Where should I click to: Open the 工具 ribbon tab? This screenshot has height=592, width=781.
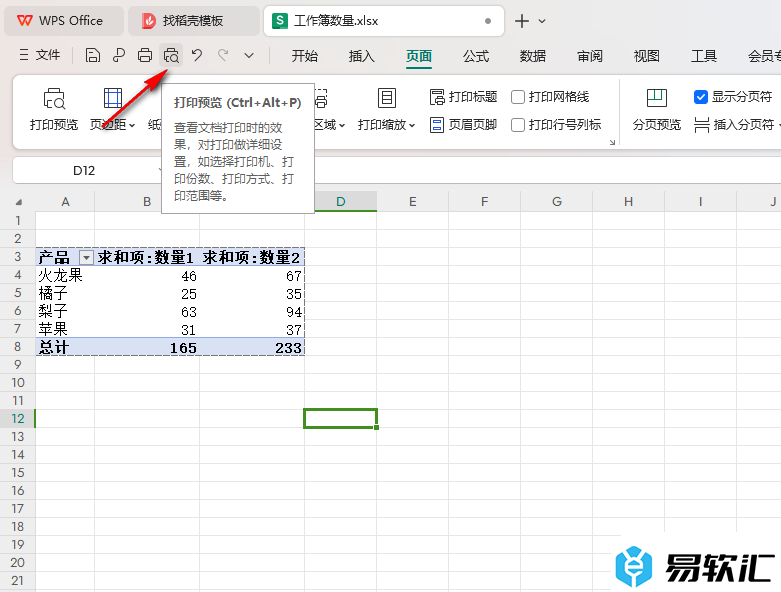coord(703,56)
